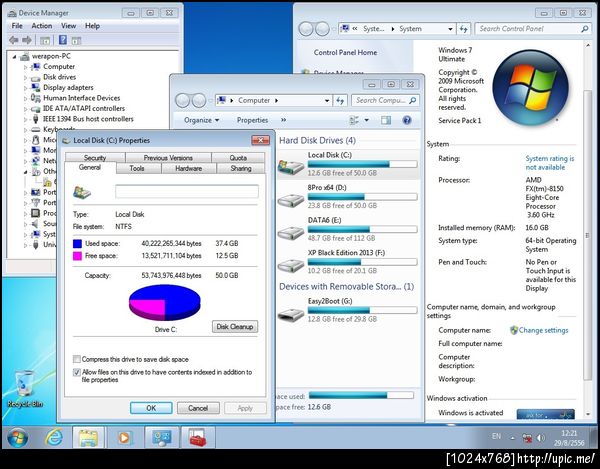The width and height of the screenshot is (600, 469).
Task: Expand the Display adapters node
Action: point(25,88)
